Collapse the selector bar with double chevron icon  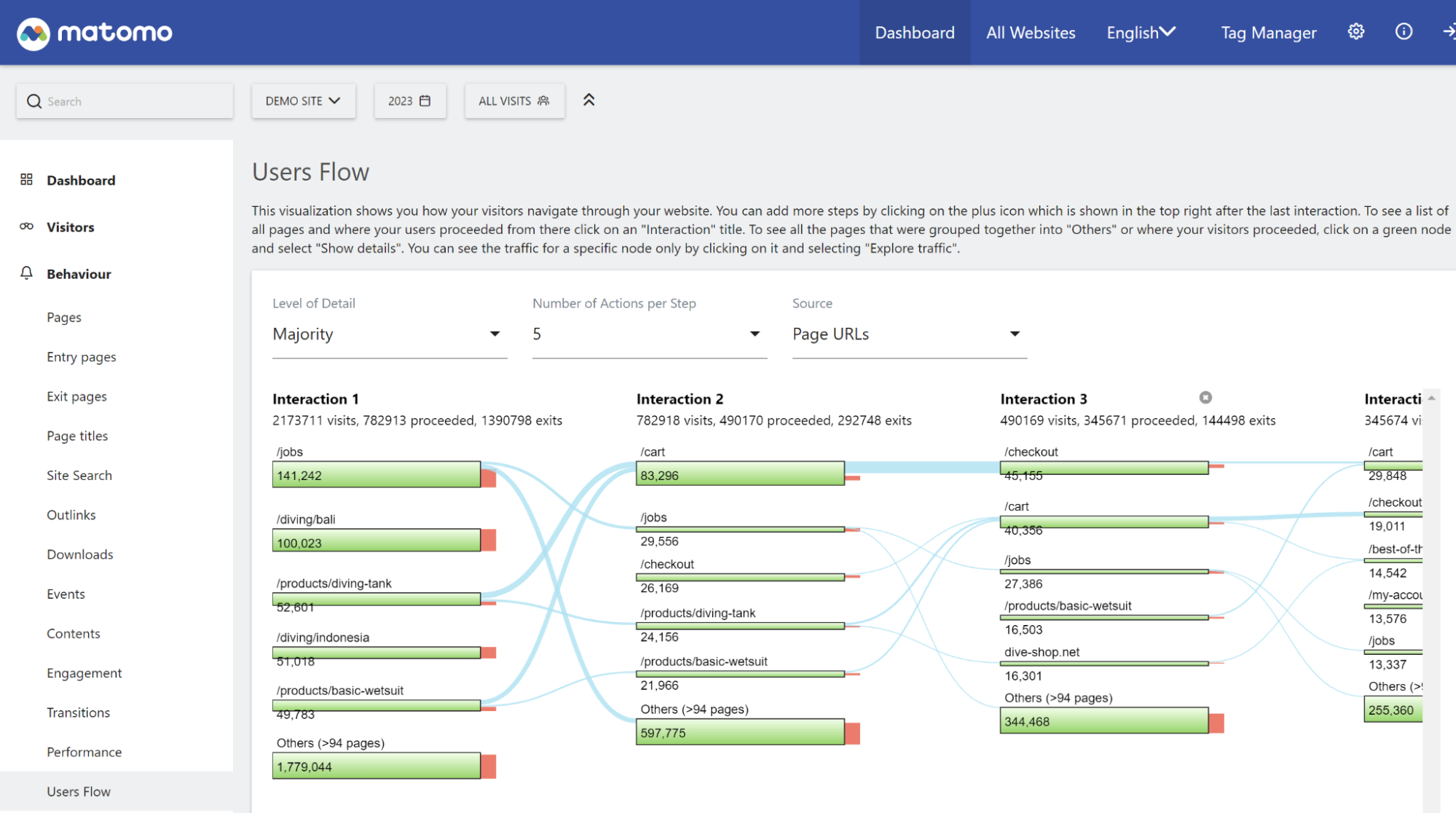tap(589, 100)
